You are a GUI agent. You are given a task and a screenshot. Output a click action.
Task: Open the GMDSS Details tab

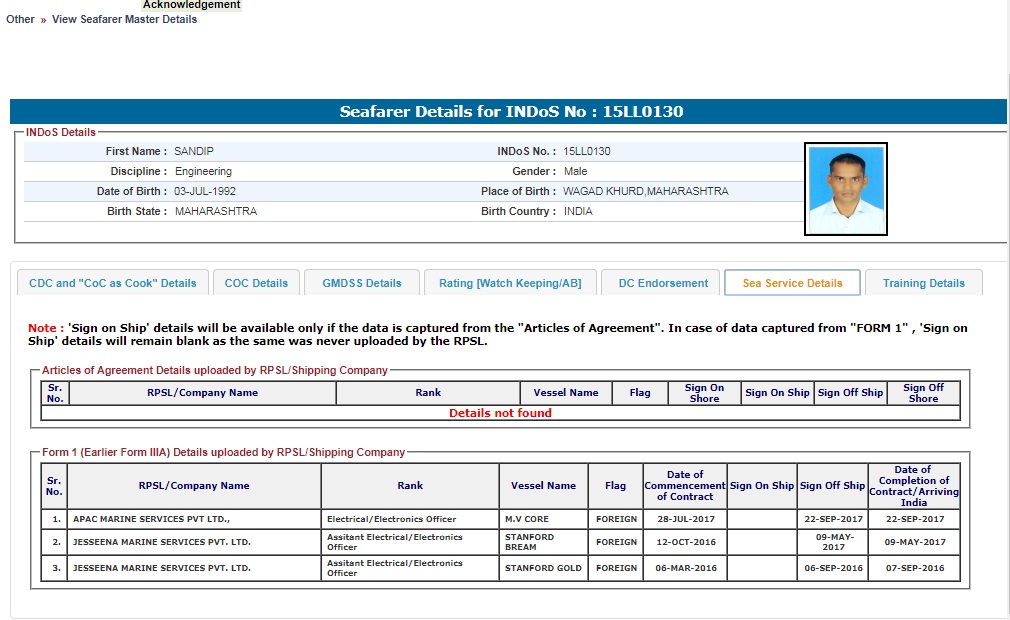361,283
